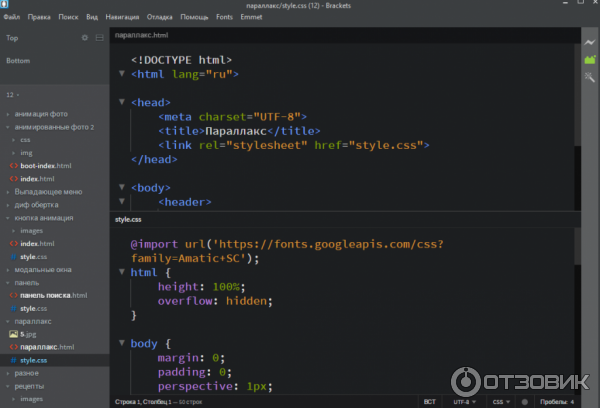This screenshot has width=600, height=408.
Task: Click the CSS hash icon beside selected style.css
Action: tap(13, 360)
